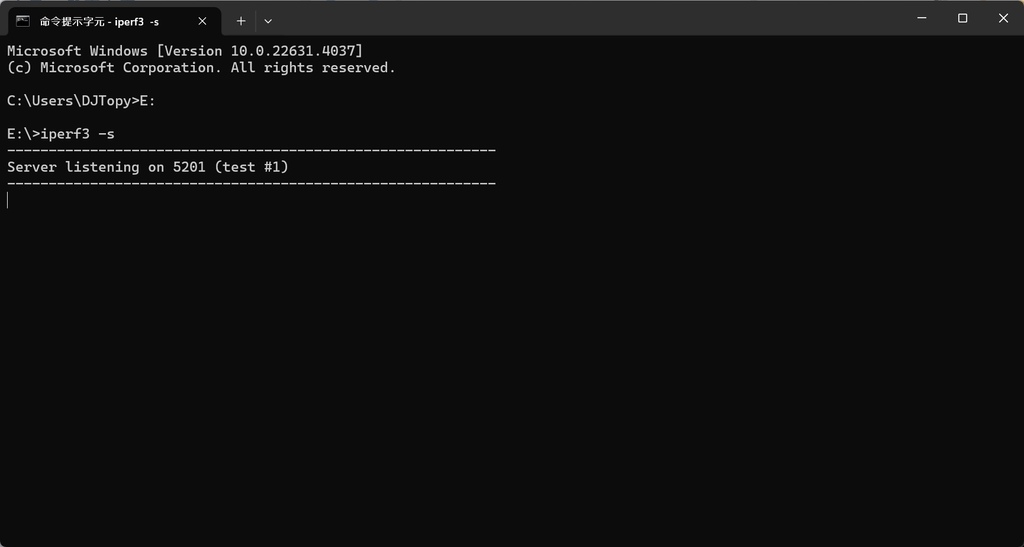Click the Microsoft Corporation copyright line
The width and height of the screenshot is (1024, 547).
202,67
